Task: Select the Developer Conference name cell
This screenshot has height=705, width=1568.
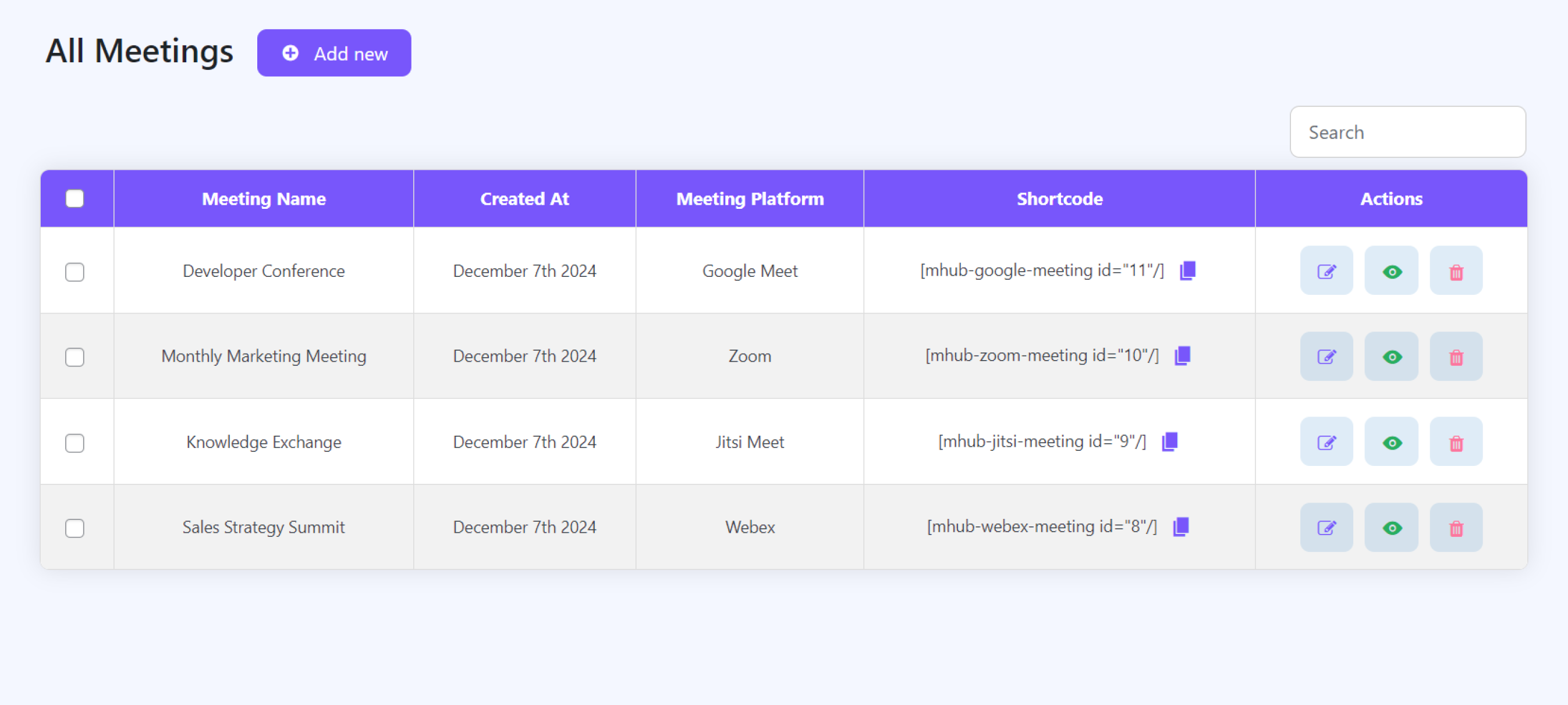Action: 264,270
